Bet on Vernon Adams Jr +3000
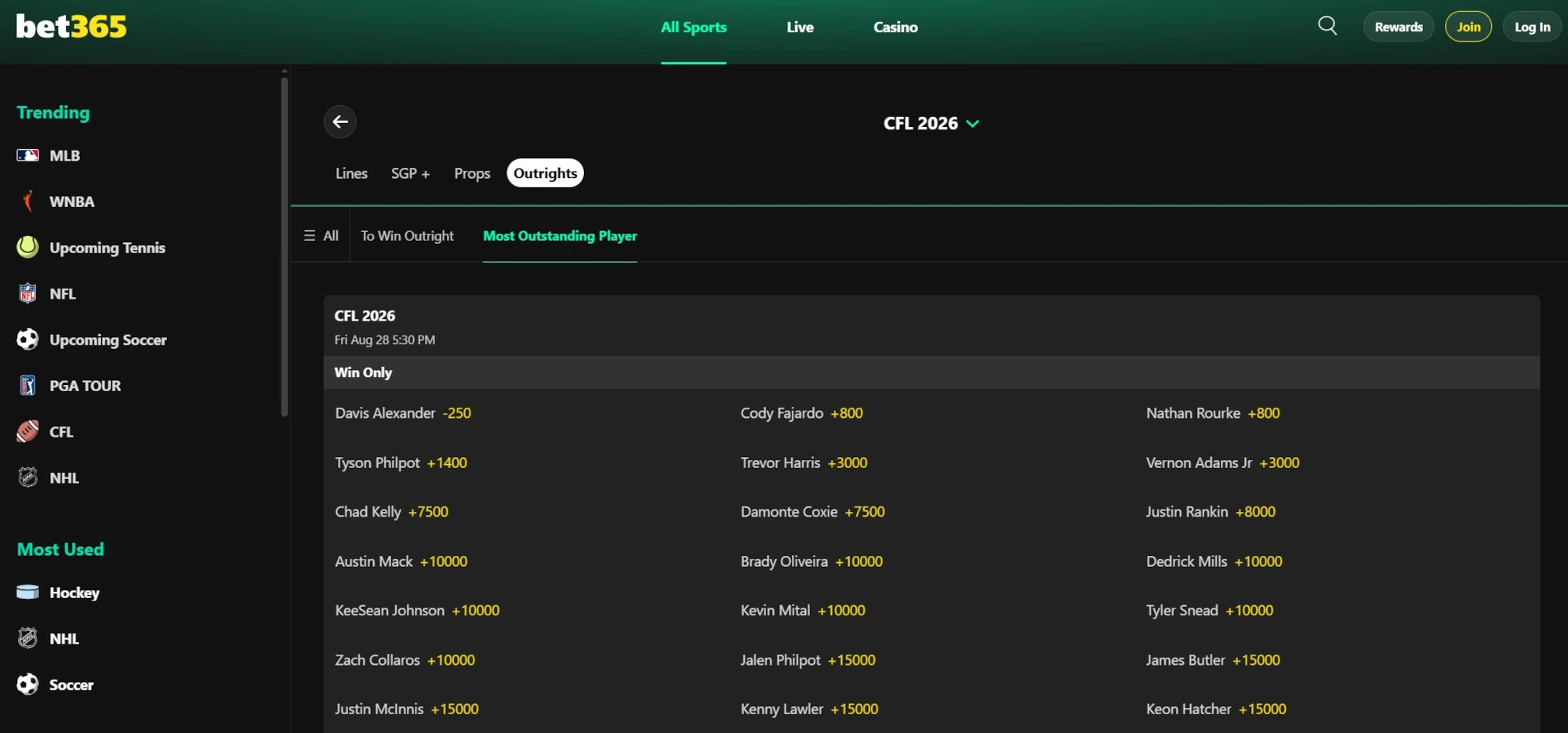Screen dimensions: 1568x733 (1222, 463)
